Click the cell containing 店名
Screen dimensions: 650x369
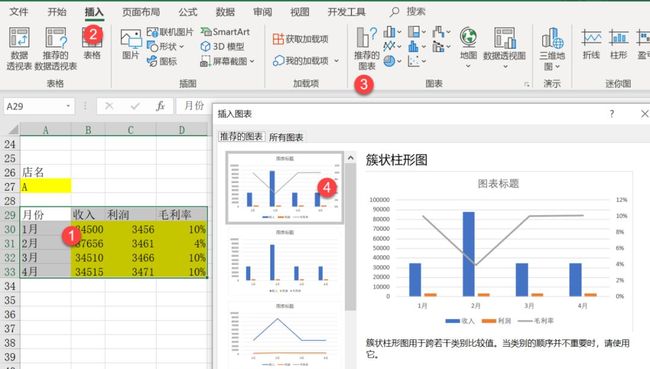(x=45, y=172)
